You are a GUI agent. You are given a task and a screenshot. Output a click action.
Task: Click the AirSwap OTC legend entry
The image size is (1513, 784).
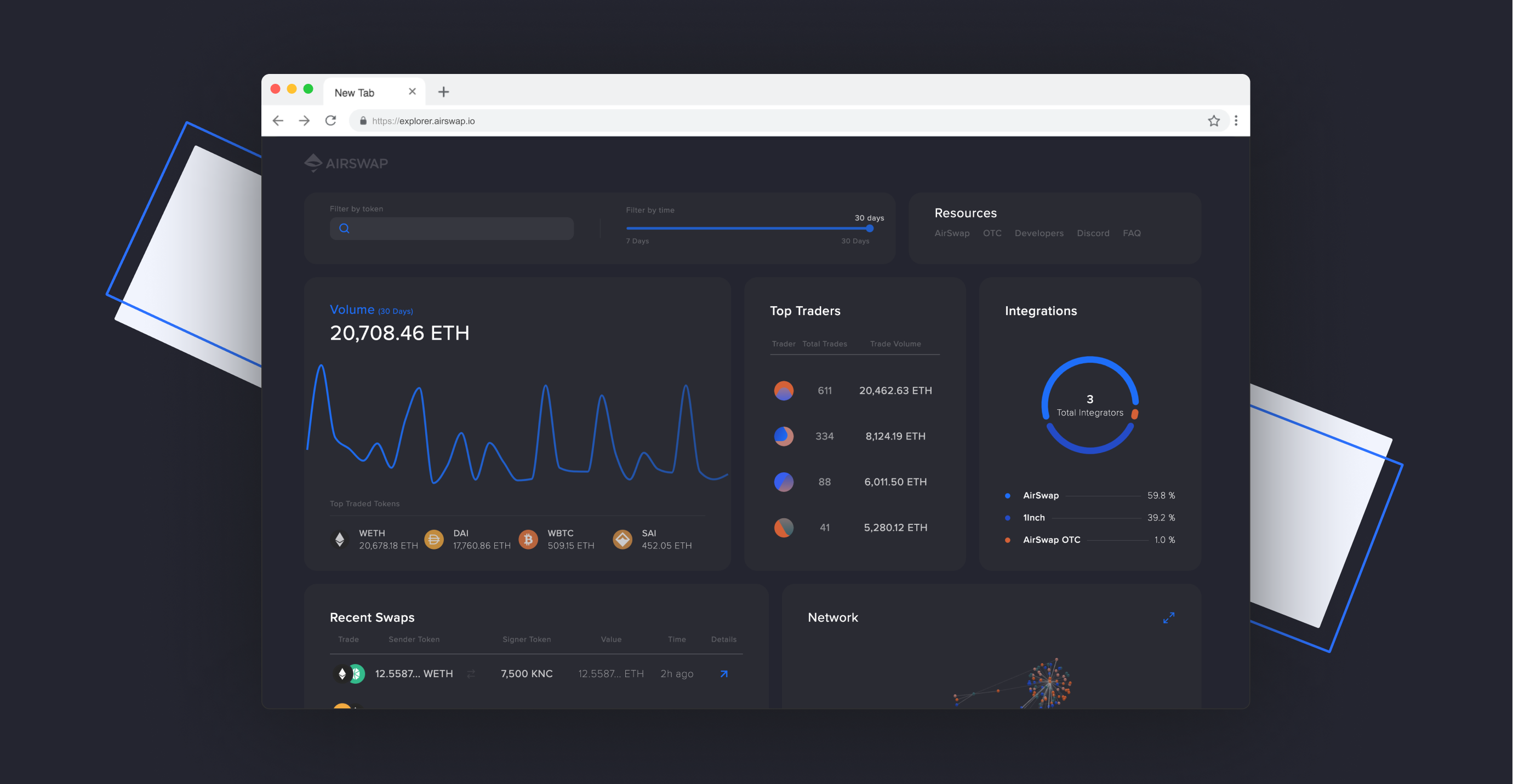coord(1089,540)
